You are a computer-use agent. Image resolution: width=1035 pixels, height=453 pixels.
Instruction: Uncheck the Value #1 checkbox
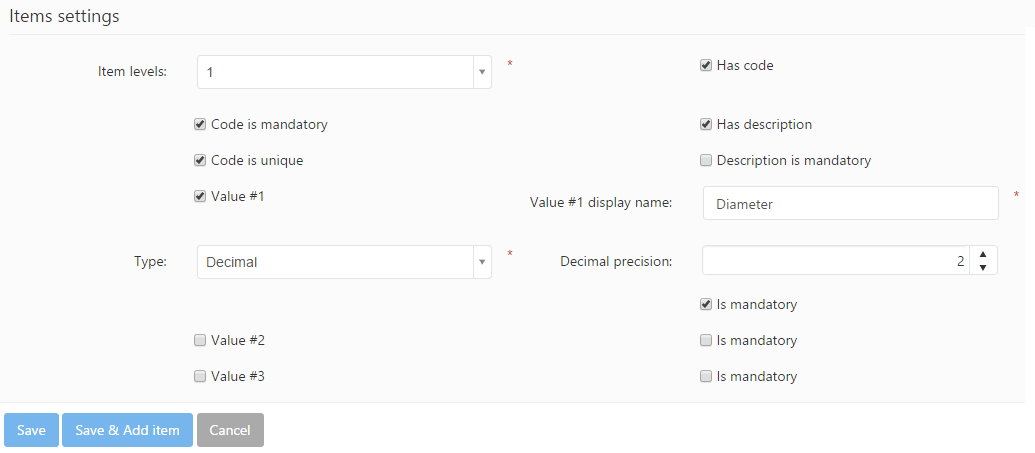(200, 197)
